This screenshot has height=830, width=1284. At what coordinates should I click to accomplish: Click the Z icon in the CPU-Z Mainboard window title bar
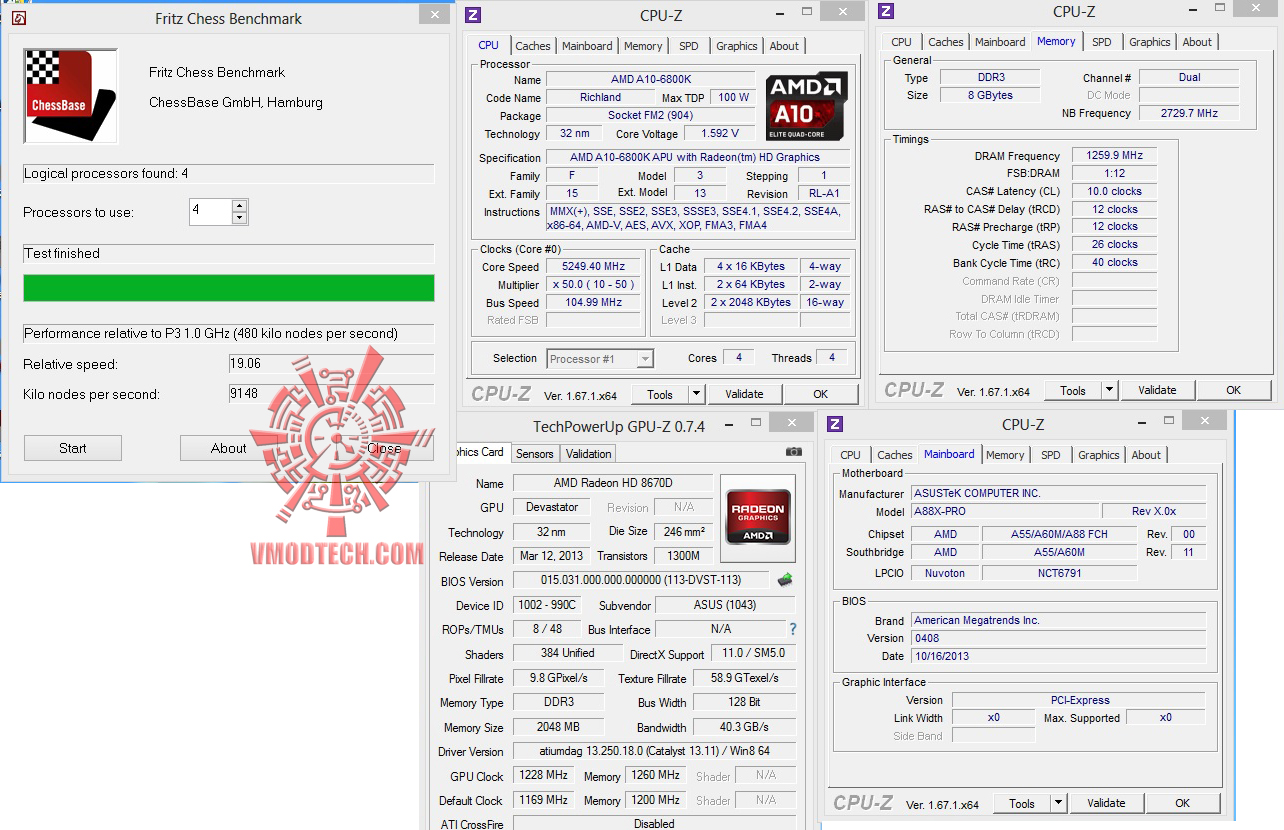pyautogui.click(x=836, y=424)
